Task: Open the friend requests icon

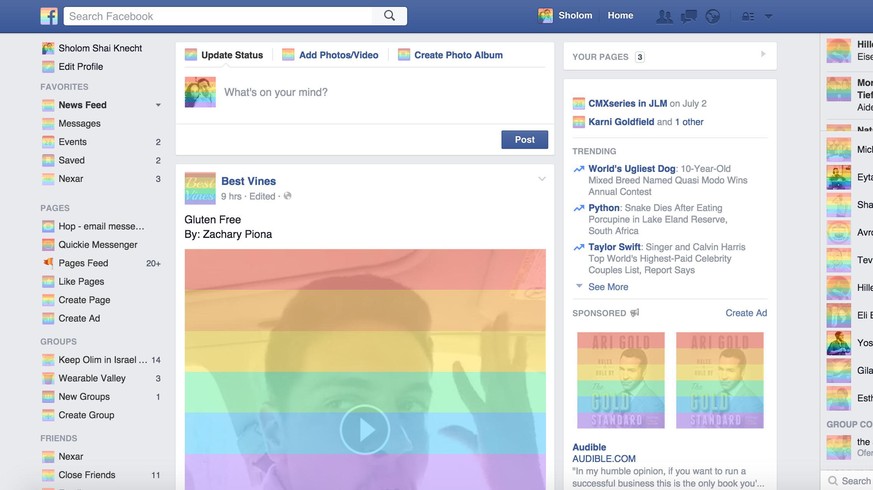Action: [x=664, y=16]
